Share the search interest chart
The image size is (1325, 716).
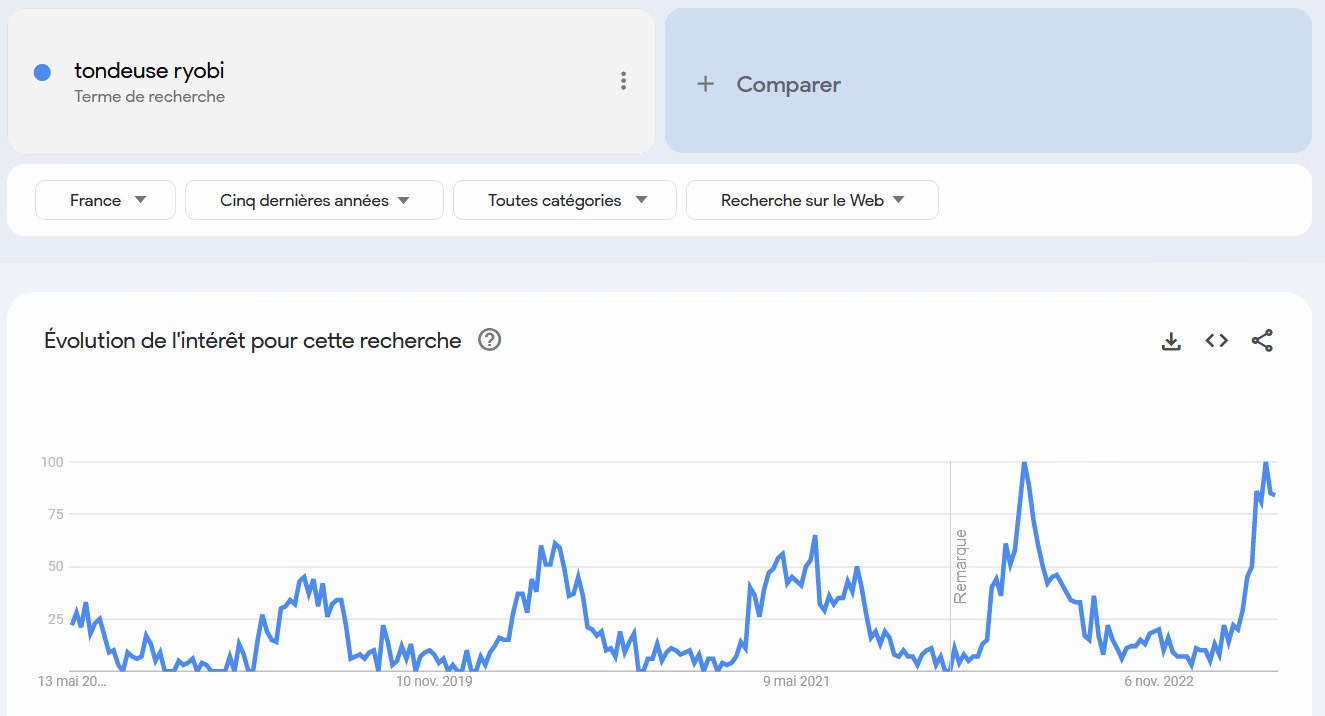click(x=1262, y=340)
